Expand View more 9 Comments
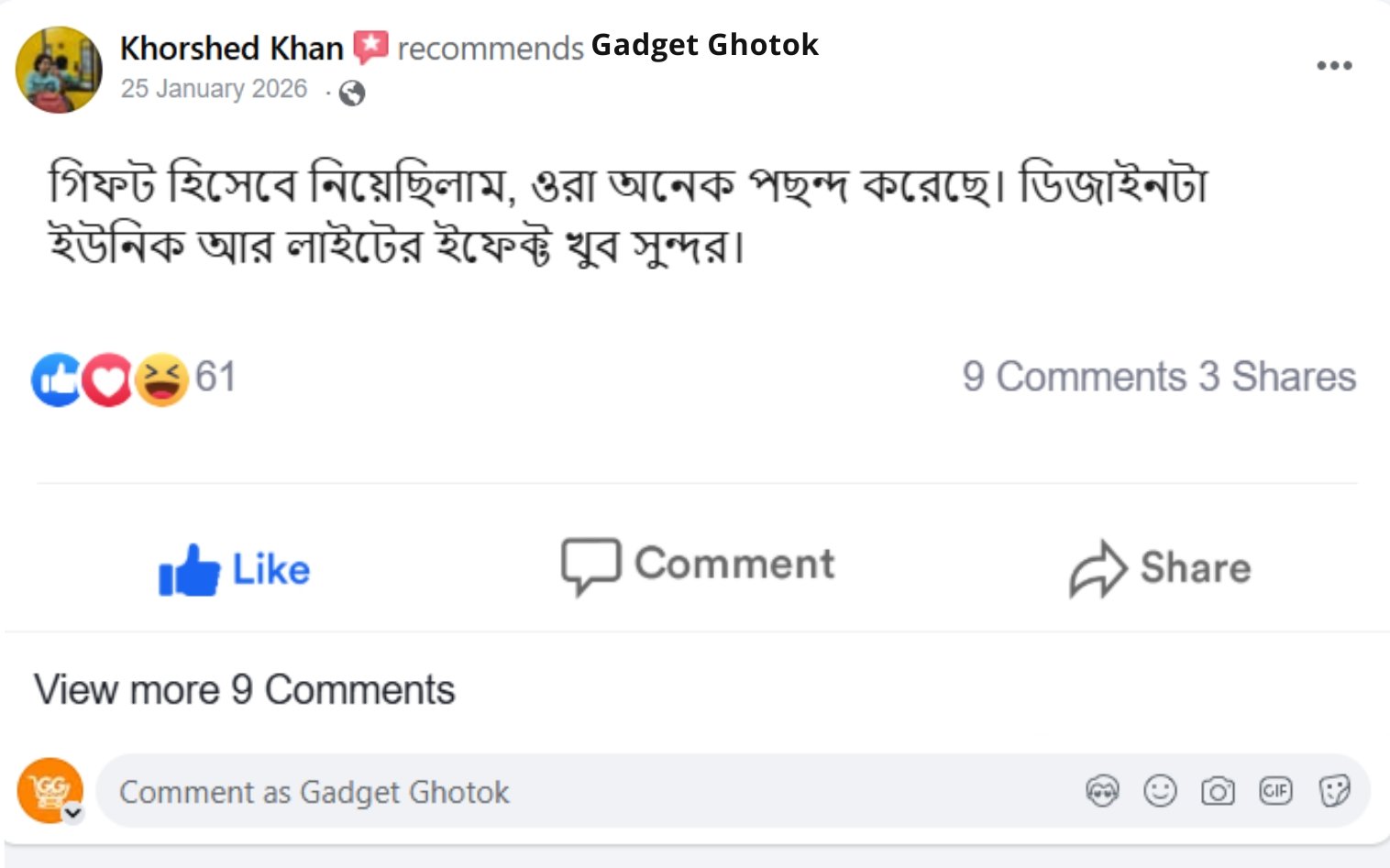Viewport: 1390px width, 868px height. tap(244, 690)
